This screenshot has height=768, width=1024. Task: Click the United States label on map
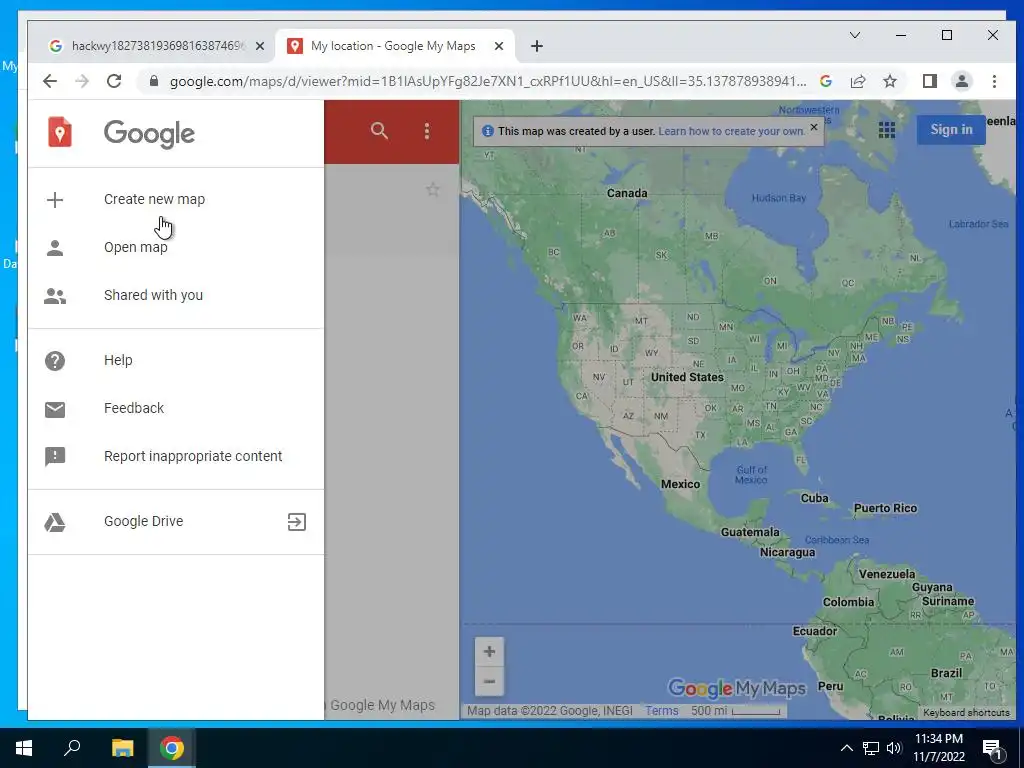click(687, 377)
